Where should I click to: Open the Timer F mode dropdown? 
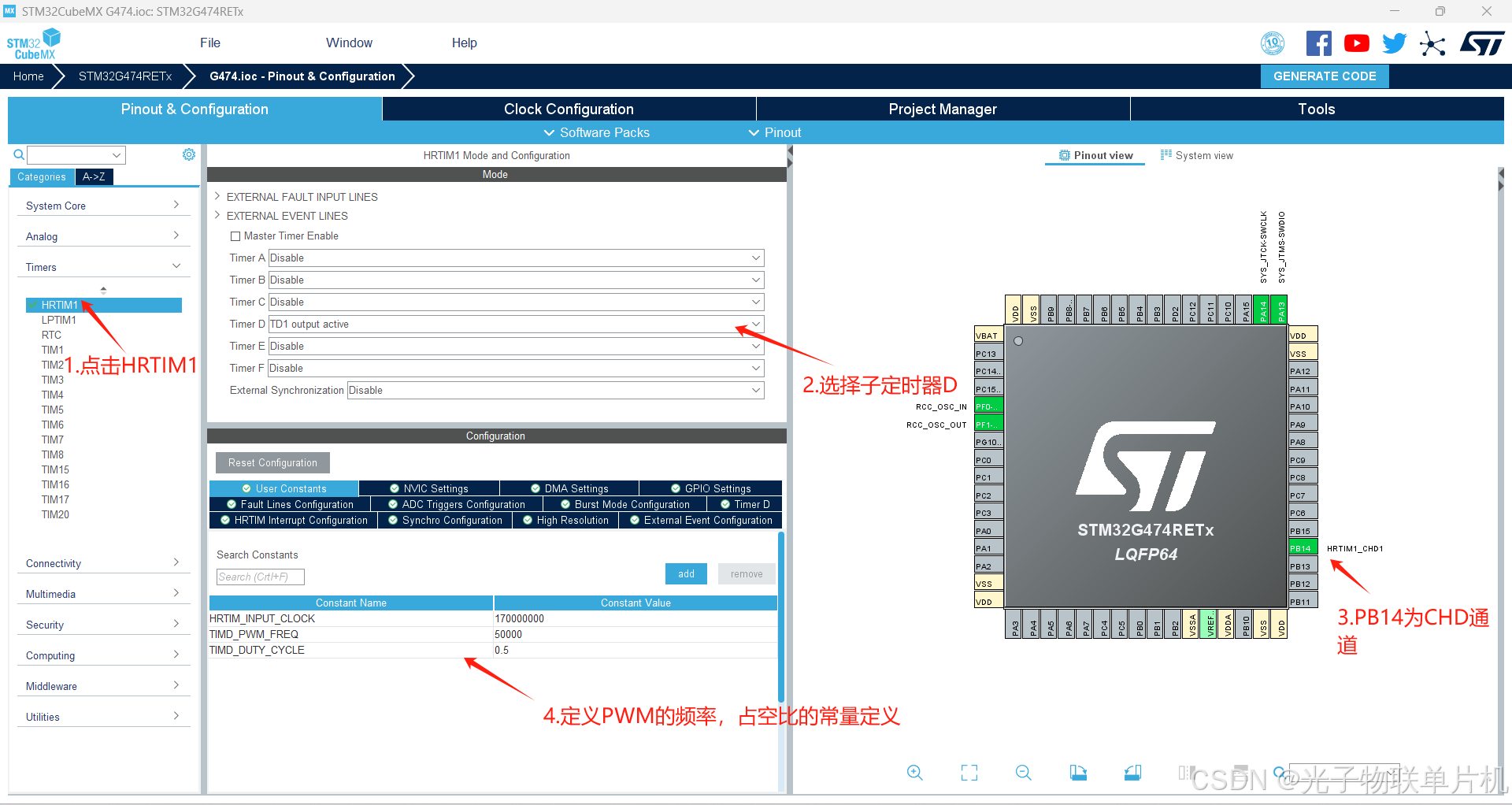pyautogui.click(x=516, y=368)
